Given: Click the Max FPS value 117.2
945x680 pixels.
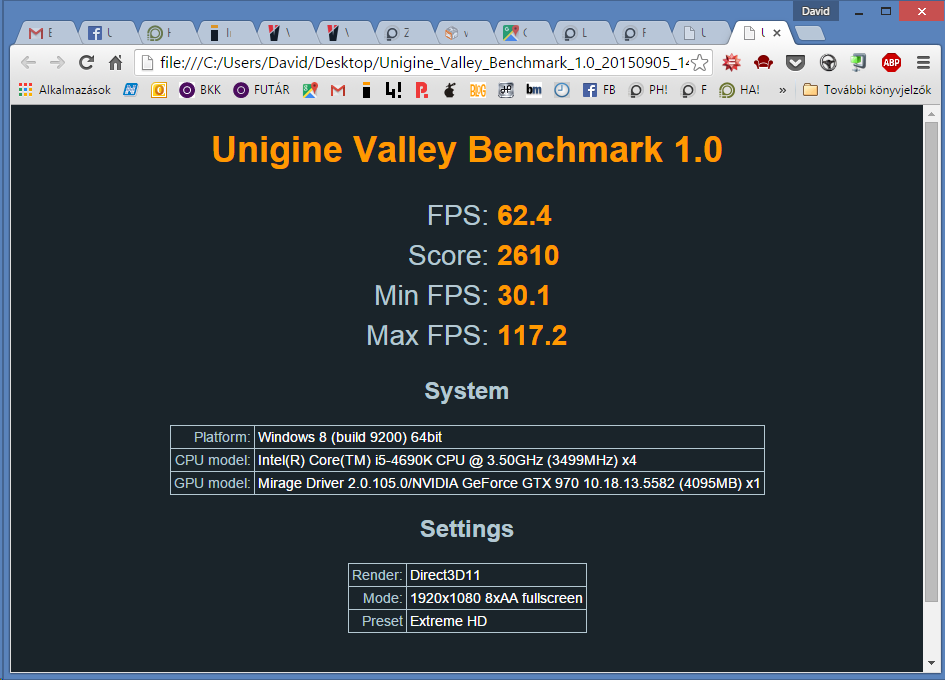Looking at the screenshot, I should click(532, 335).
